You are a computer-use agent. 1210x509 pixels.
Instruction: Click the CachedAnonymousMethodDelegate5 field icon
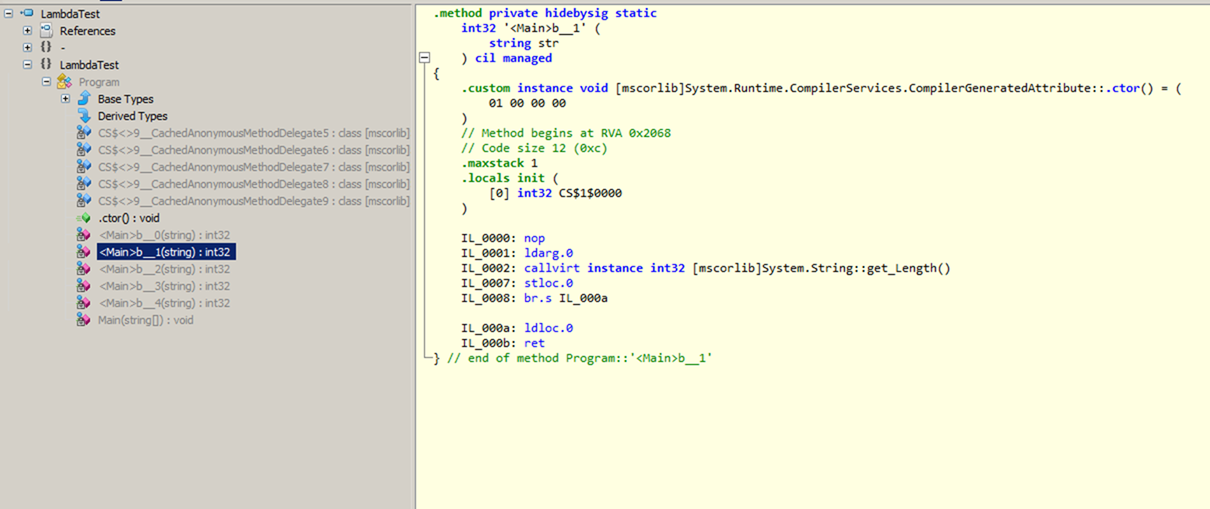point(84,133)
